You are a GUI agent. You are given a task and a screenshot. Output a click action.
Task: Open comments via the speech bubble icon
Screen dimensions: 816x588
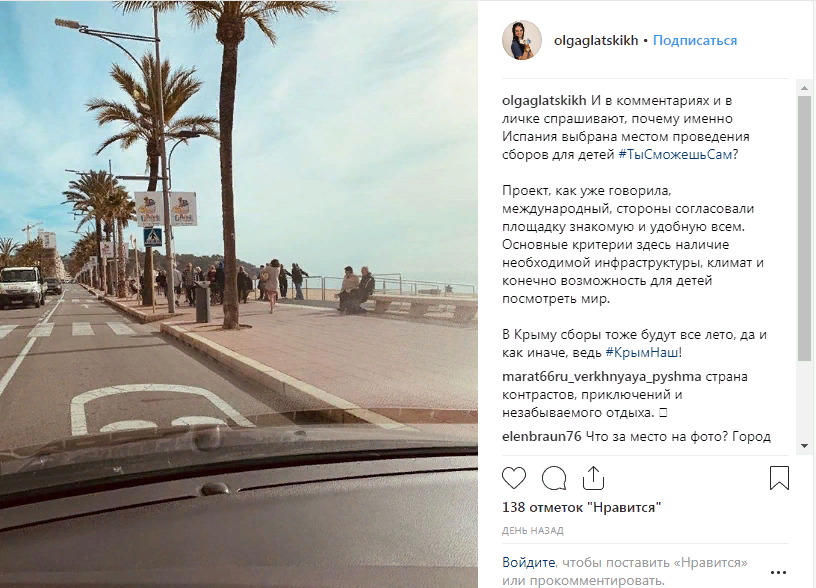554,478
